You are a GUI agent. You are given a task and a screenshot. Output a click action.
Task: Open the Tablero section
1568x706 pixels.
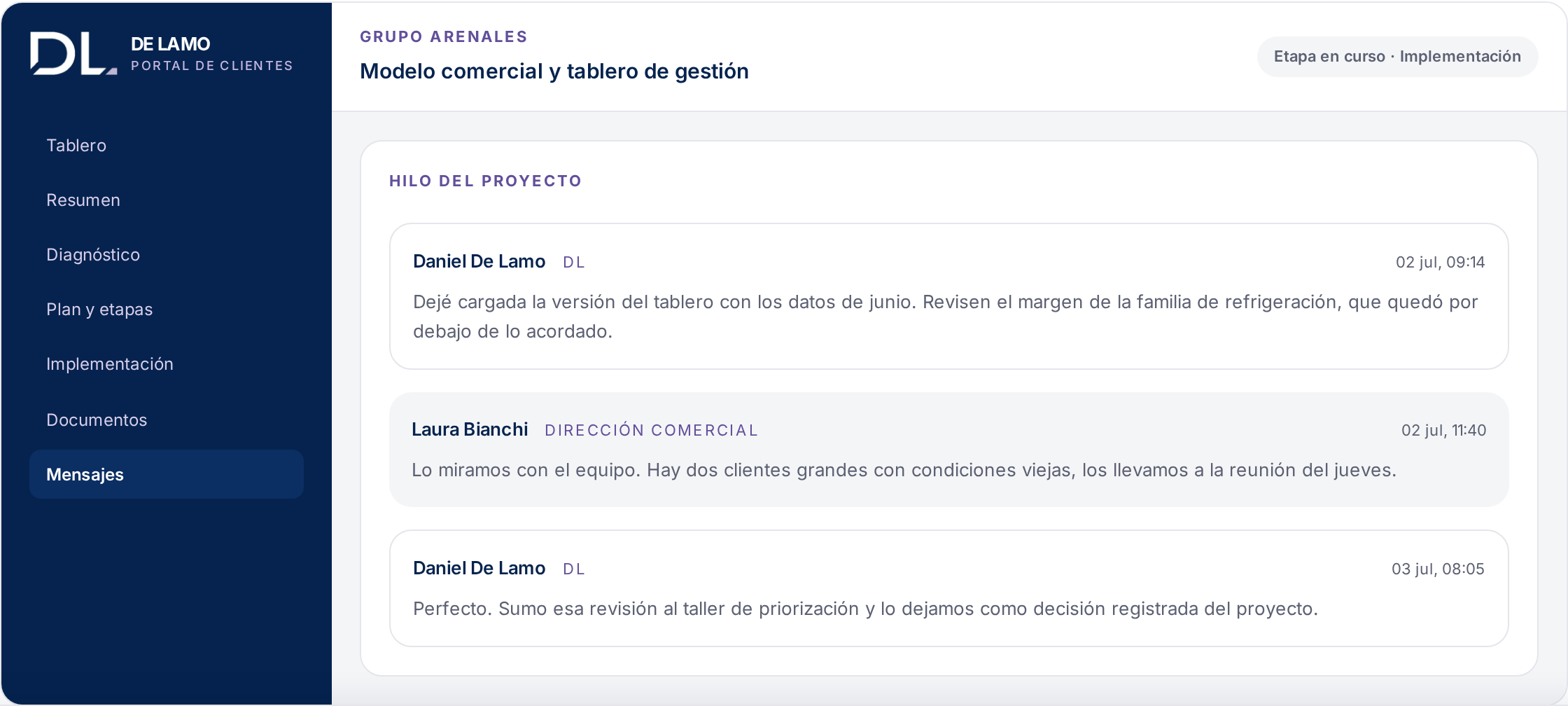[167, 146]
